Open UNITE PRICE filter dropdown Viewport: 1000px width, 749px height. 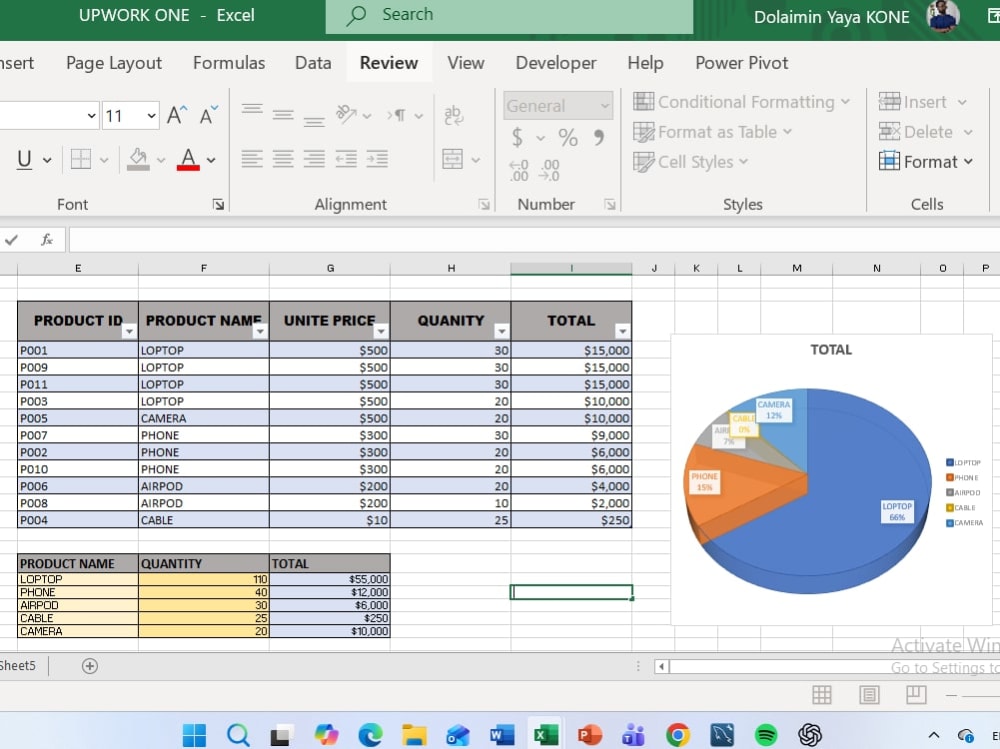coord(381,331)
